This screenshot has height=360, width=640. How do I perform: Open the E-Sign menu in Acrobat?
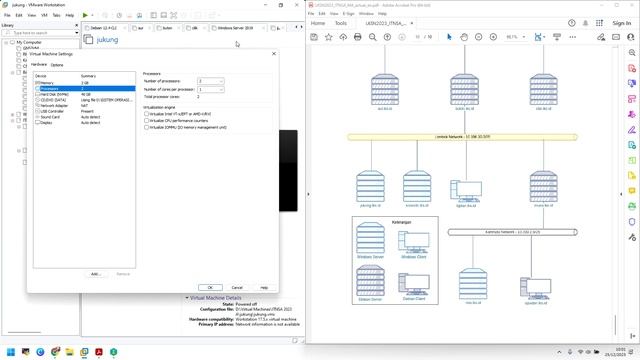(349, 13)
